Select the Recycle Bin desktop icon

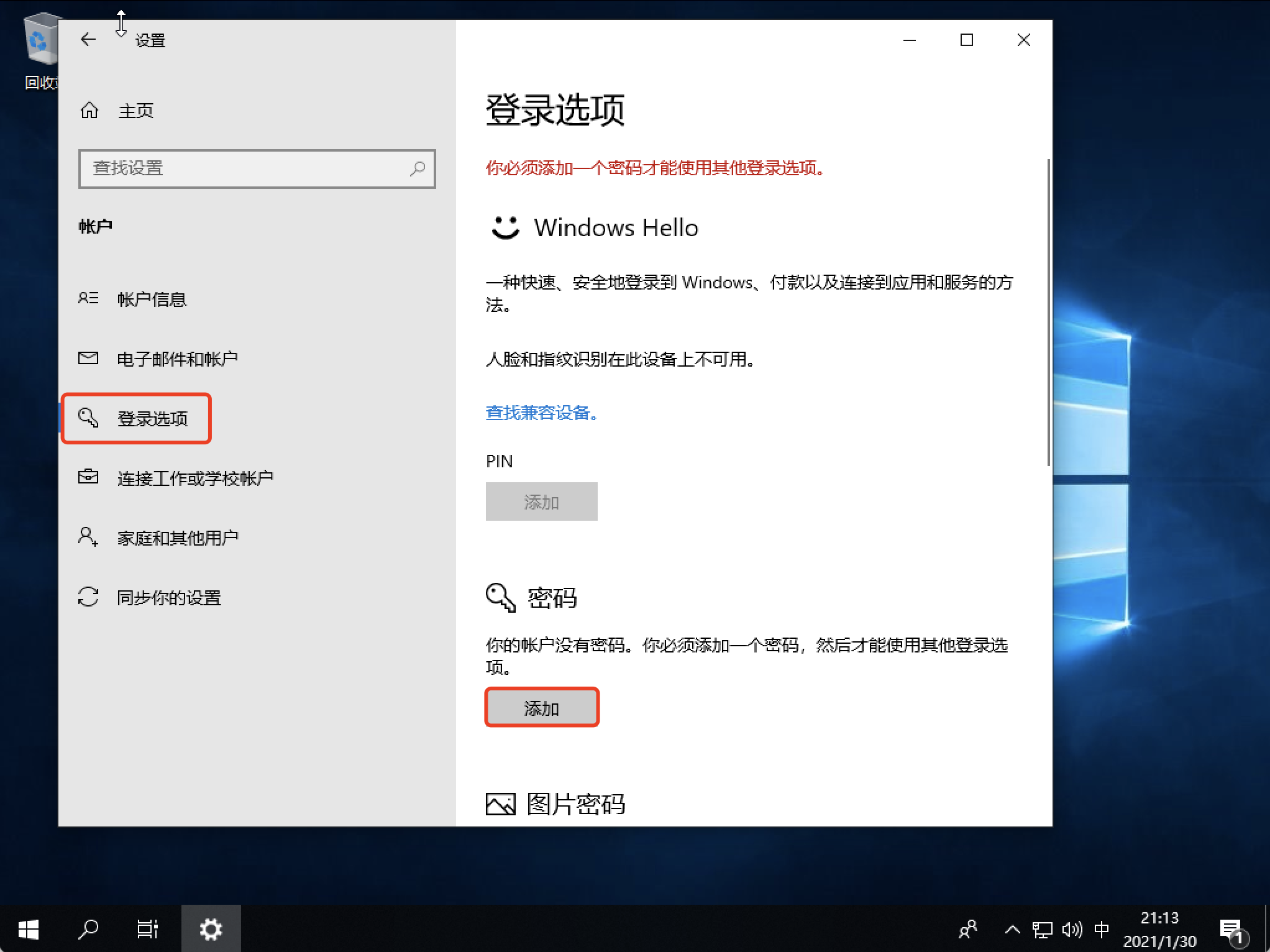[x=41, y=52]
